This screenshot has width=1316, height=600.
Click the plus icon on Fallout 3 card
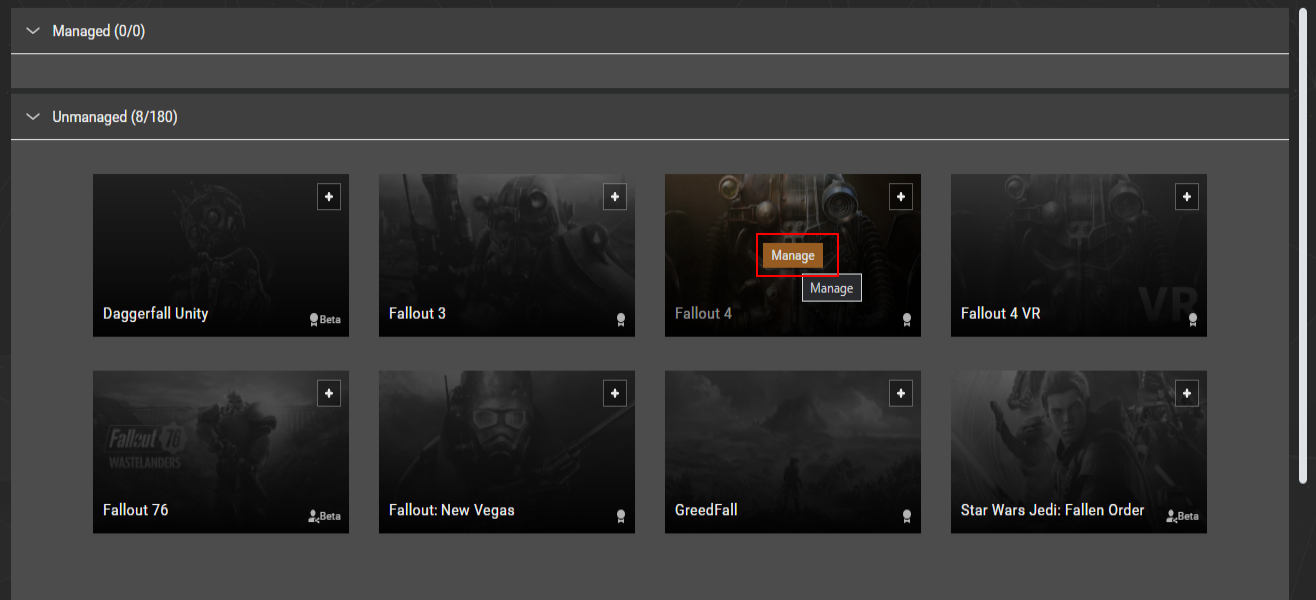pos(615,197)
